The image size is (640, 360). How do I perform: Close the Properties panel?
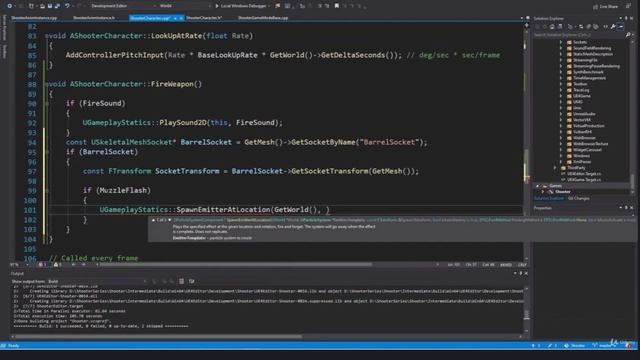point(631,208)
